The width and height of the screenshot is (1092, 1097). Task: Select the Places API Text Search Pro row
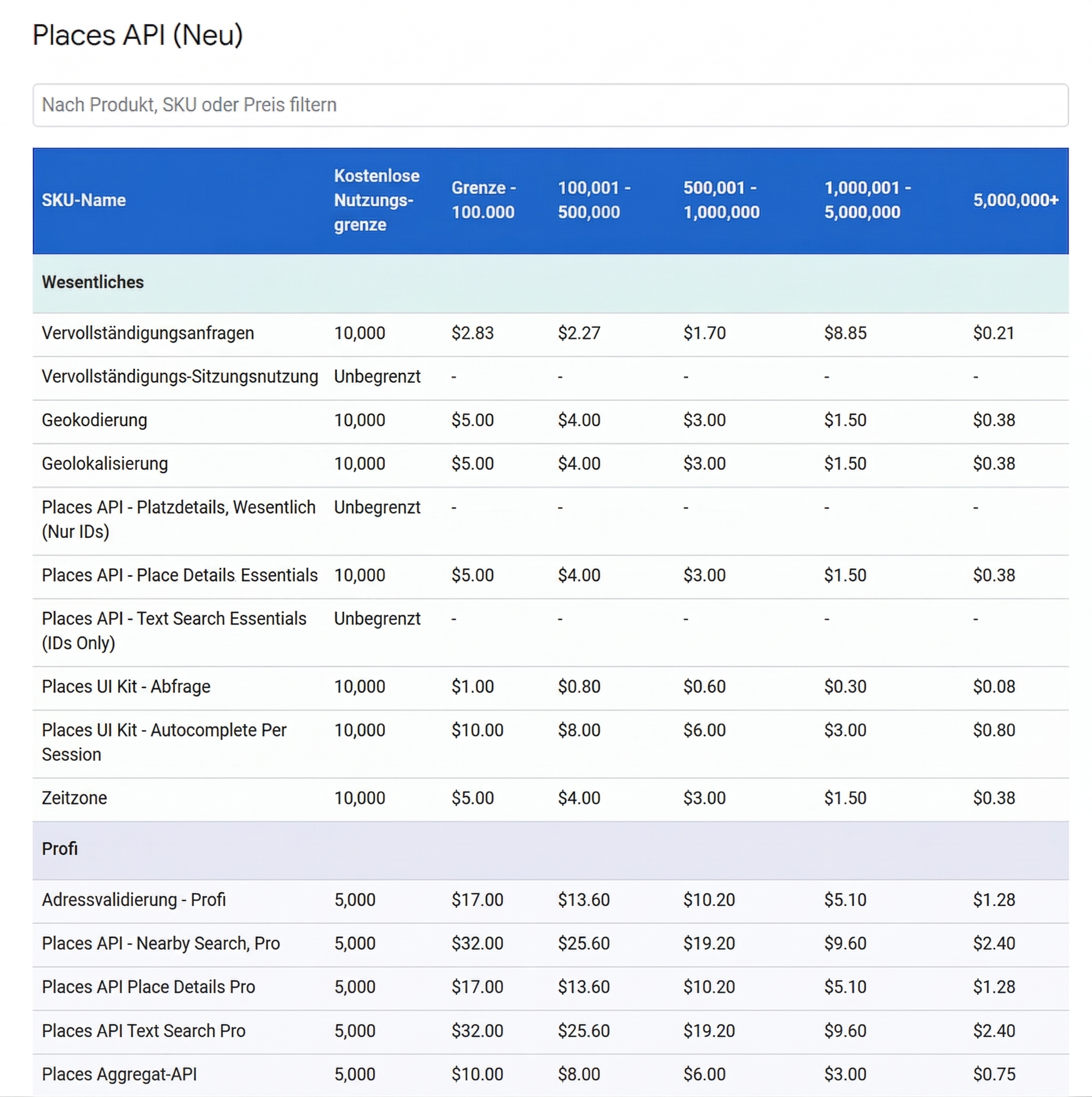143,1030
